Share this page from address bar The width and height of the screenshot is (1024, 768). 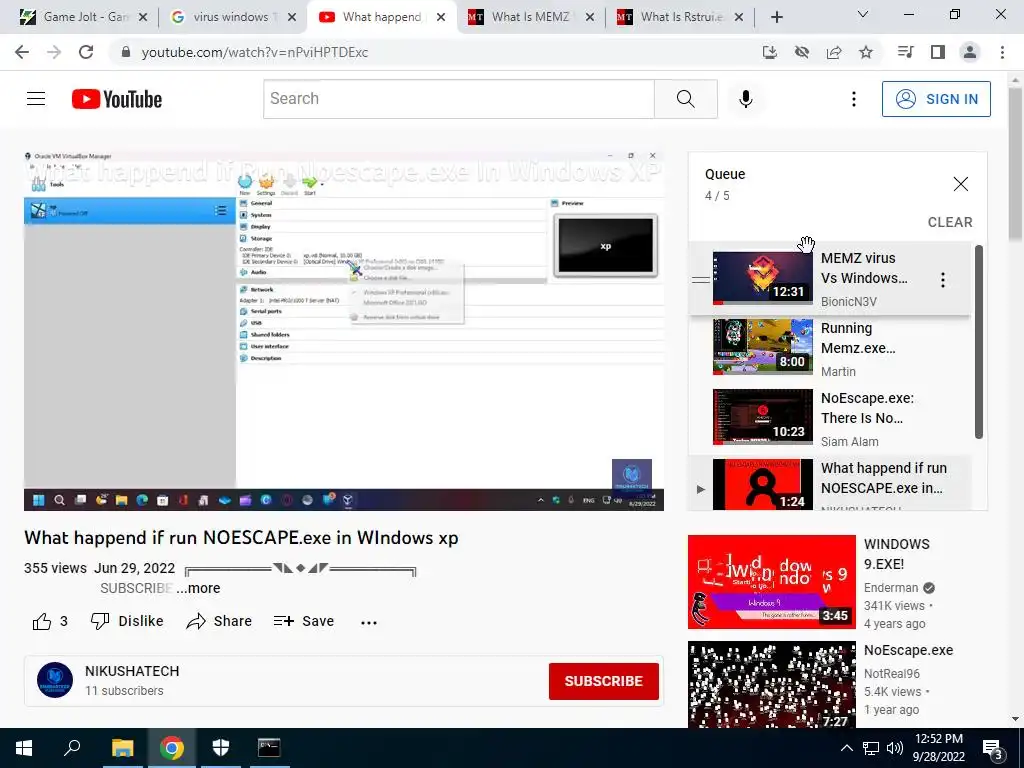(x=834, y=52)
